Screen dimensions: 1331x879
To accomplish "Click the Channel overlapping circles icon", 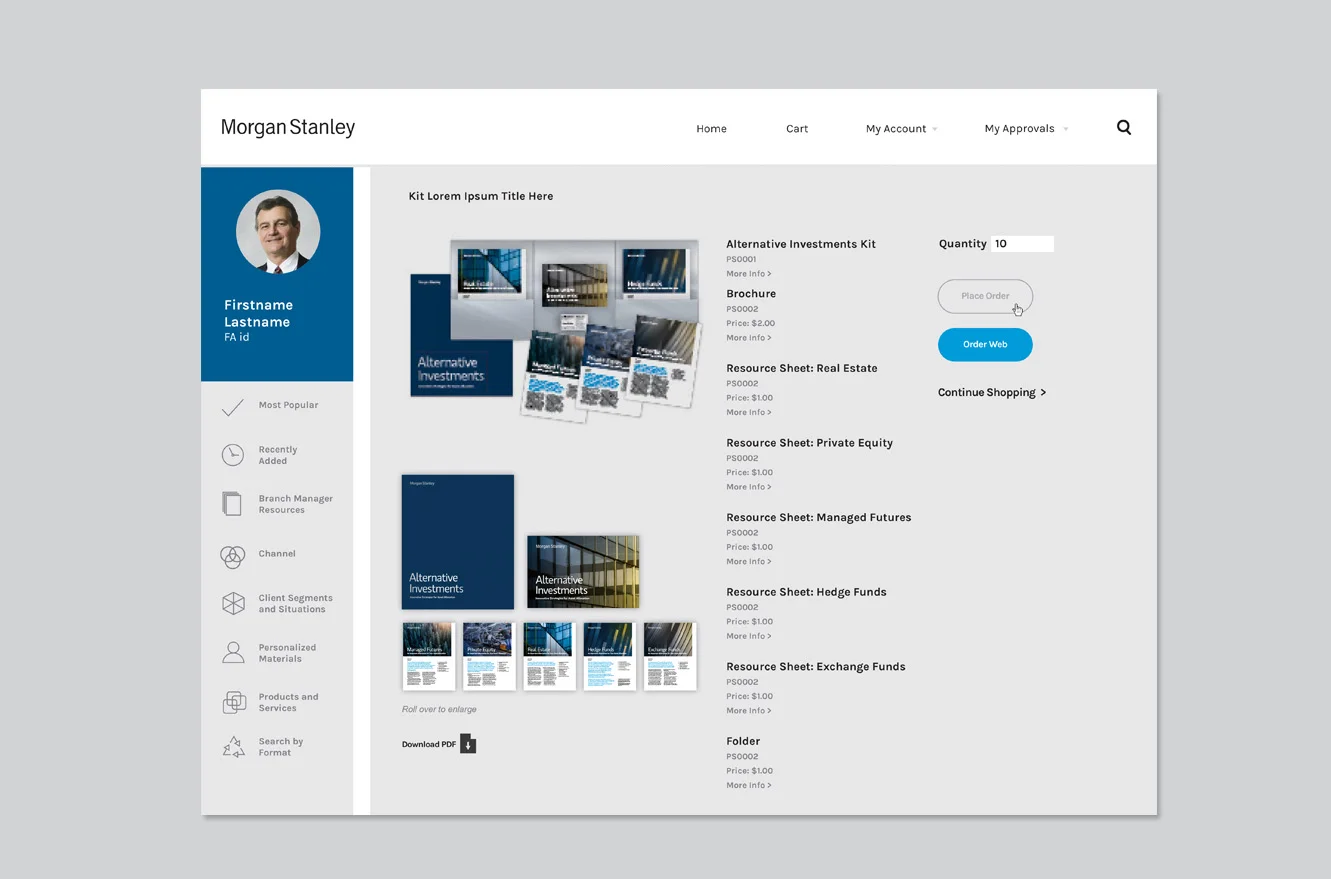I will (x=232, y=557).
